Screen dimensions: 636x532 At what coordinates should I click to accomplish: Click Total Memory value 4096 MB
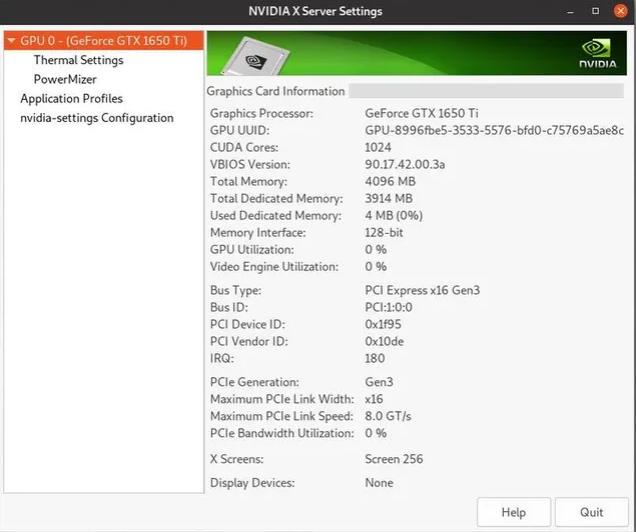point(390,181)
